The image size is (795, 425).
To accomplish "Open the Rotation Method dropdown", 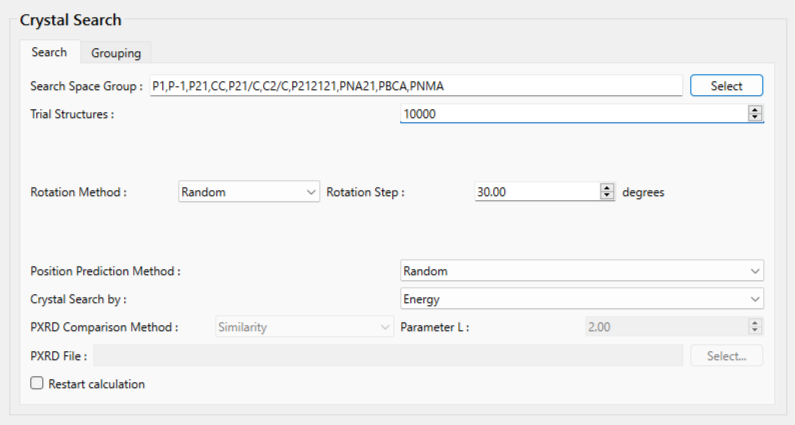I will click(247, 192).
